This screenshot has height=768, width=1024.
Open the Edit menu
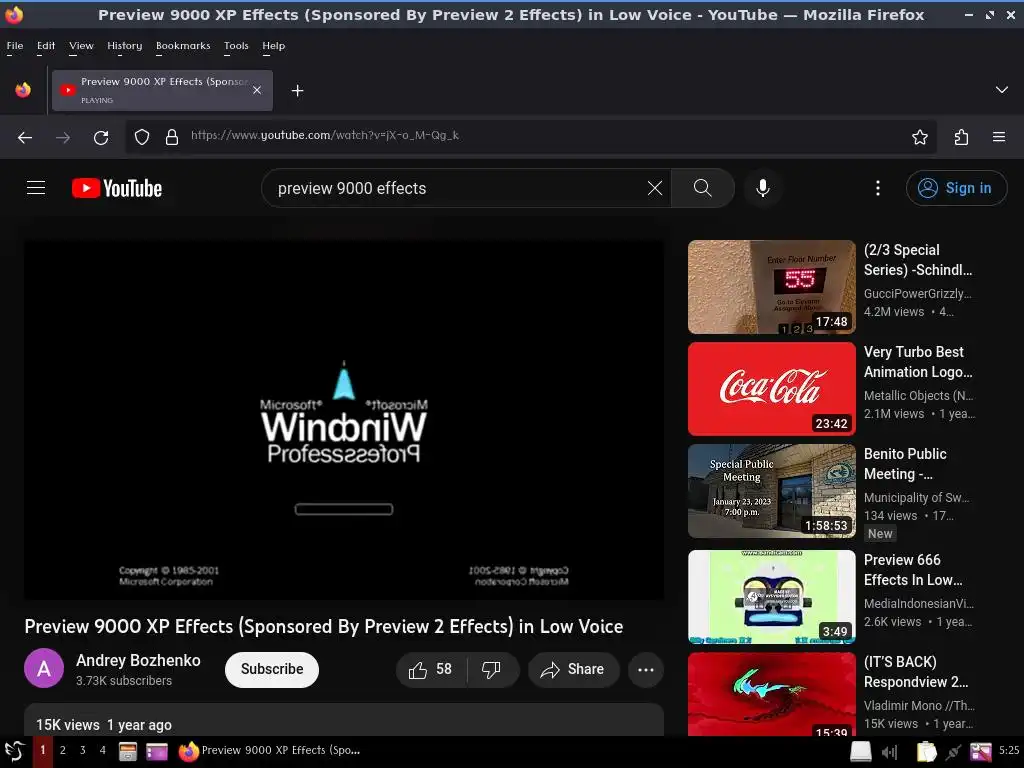pos(46,46)
